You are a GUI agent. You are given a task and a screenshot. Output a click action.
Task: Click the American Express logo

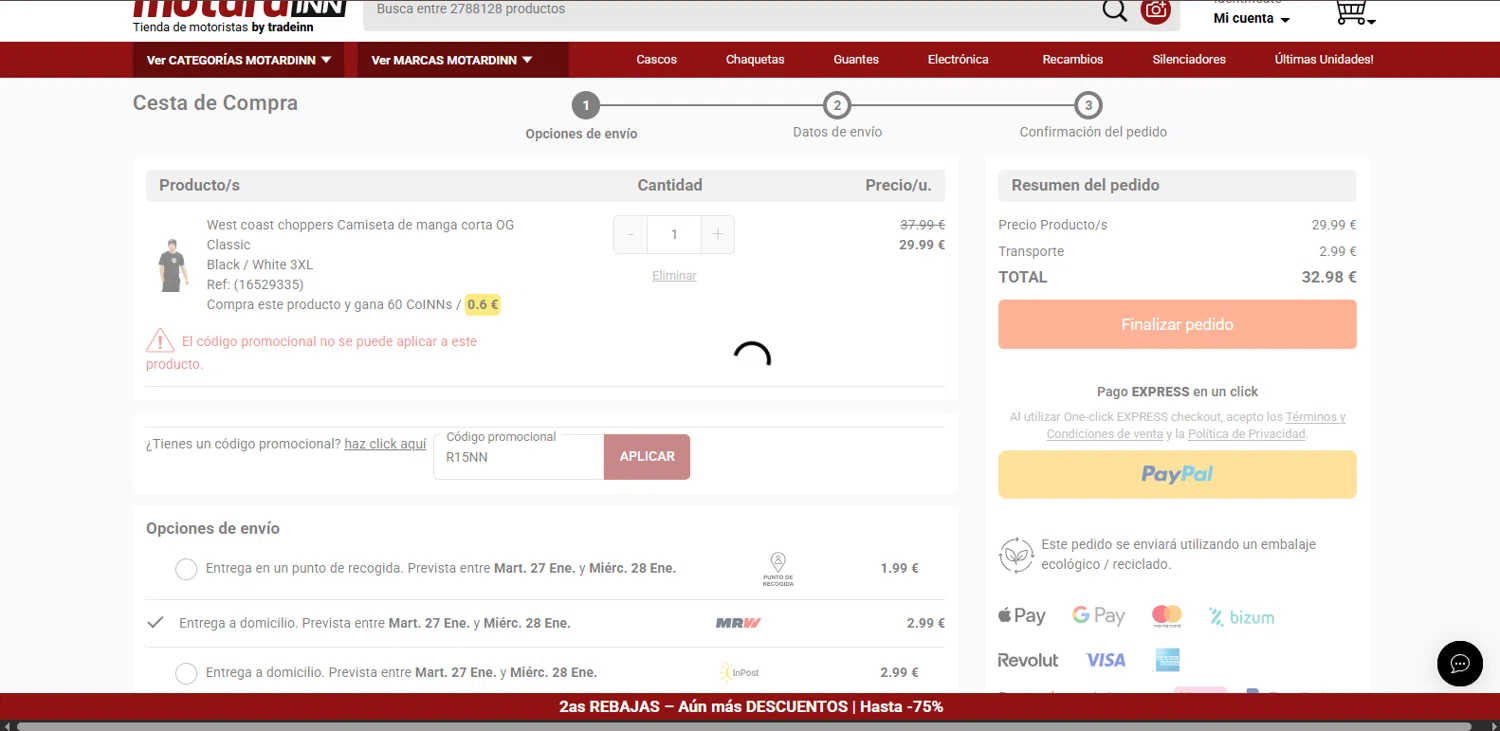click(x=1166, y=660)
